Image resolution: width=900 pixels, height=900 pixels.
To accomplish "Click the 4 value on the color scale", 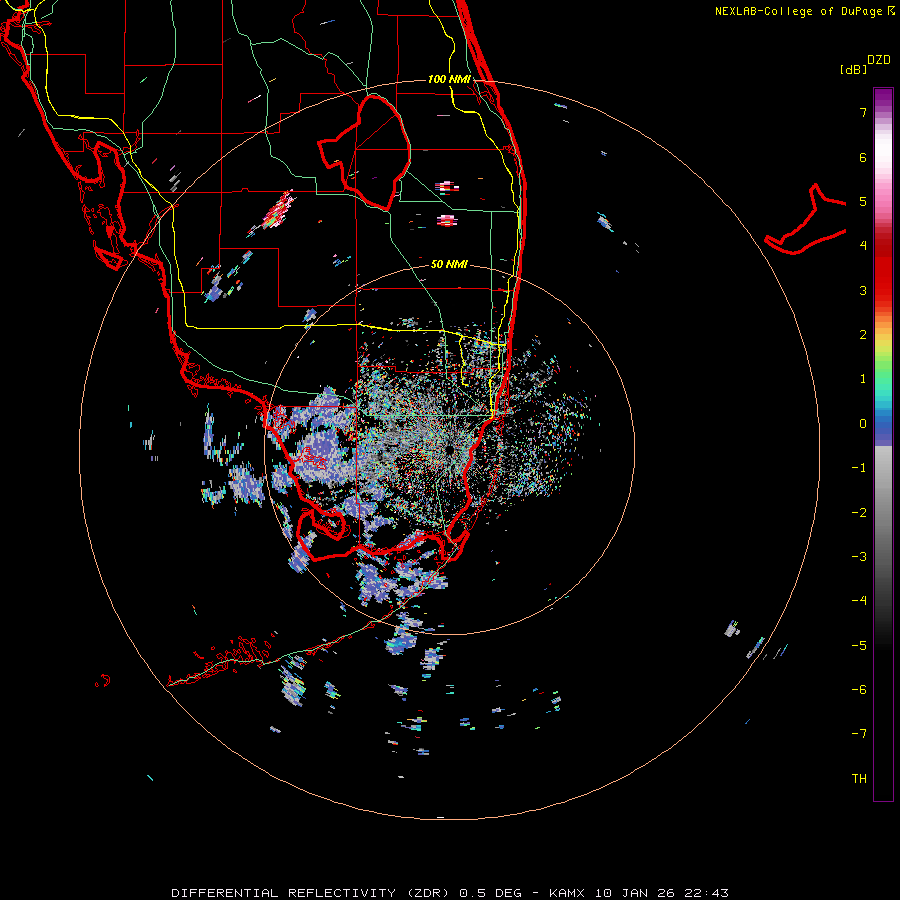I will pos(863,246).
